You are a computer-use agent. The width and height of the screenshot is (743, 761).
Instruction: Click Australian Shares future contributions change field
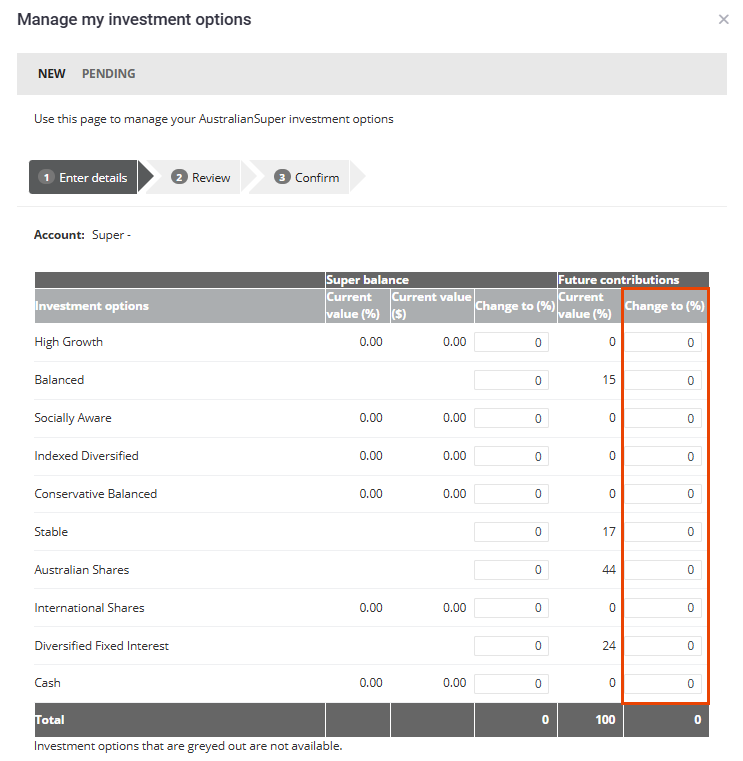point(664,570)
